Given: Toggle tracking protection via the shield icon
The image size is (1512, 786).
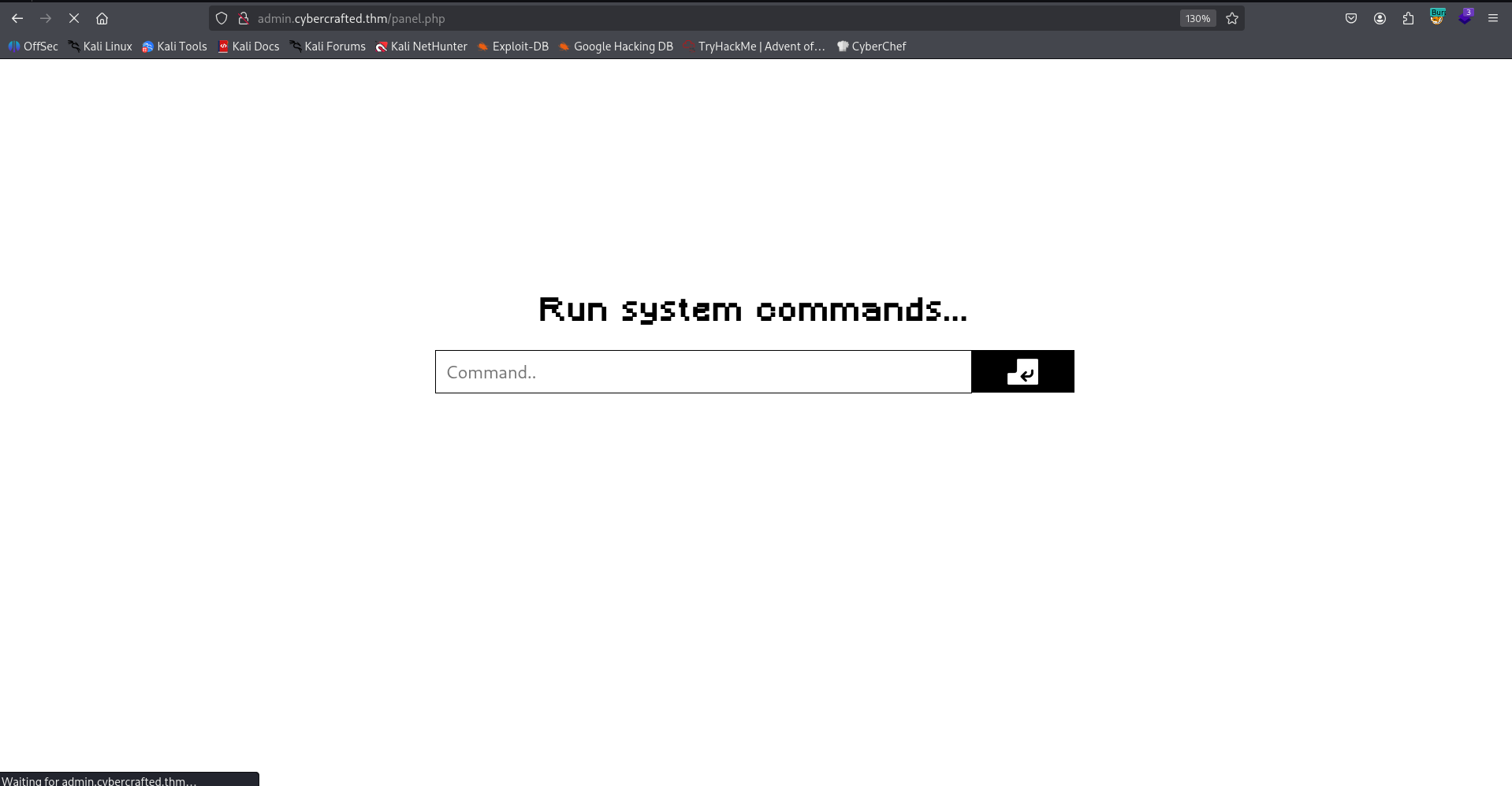Looking at the screenshot, I should tap(221, 18).
